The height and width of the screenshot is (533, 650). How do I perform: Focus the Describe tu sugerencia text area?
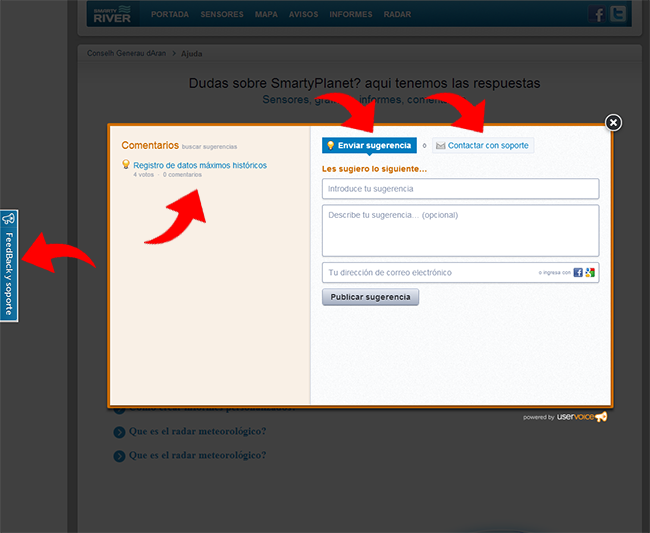[461, 230]
